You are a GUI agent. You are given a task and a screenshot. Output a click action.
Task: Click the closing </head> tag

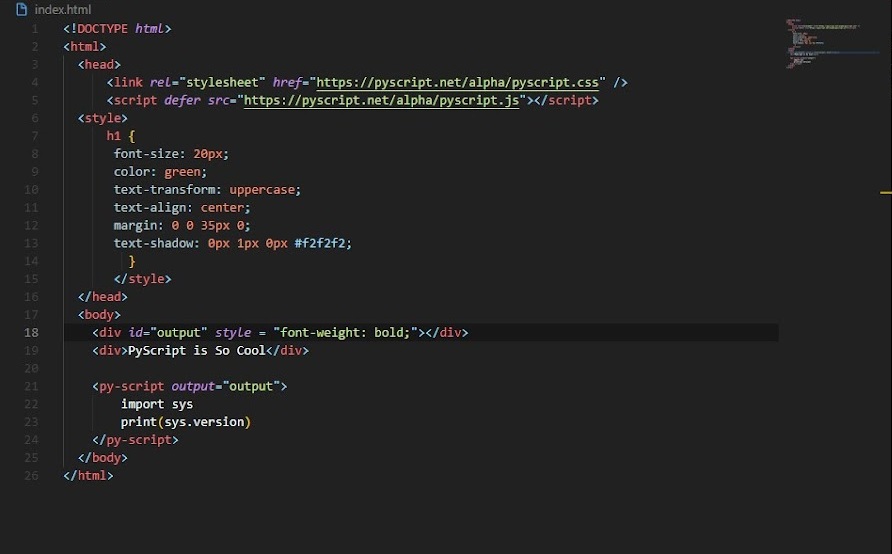103,297
